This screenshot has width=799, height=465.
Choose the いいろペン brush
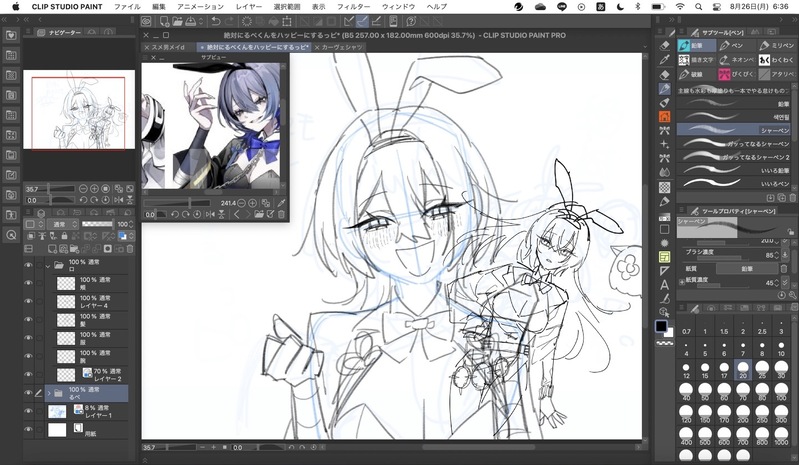(734, 183)
